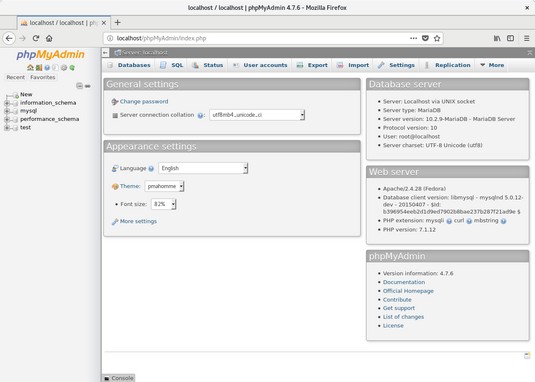Go to User accounts tab
This screenshot has height=382, width=535.
260,65
